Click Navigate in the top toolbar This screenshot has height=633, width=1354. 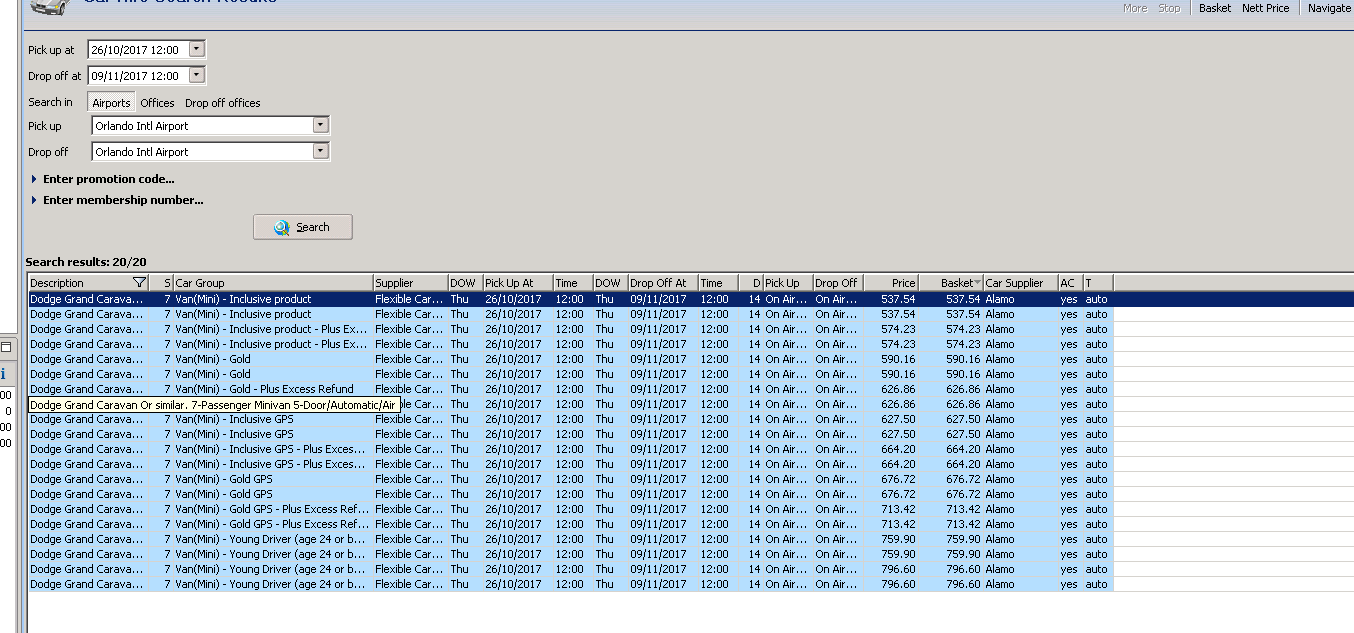click(x=1329, y=8)
